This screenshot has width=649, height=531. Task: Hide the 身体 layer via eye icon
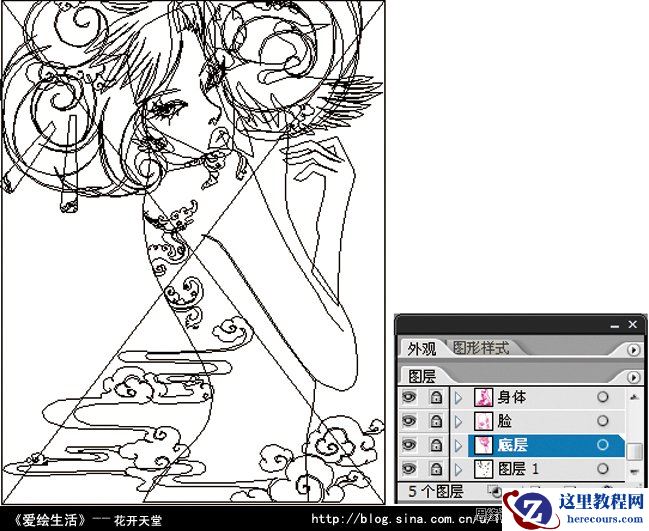[x=409, y=397]
